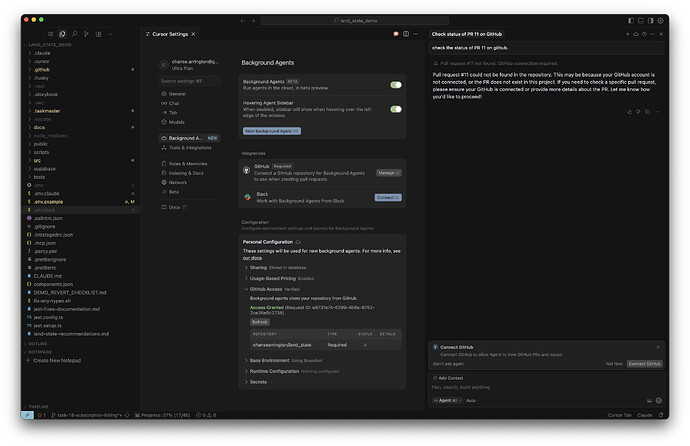This screenshot has width=690, height=446.
Task: Open the our docs link
Action: tap(252, 258)
